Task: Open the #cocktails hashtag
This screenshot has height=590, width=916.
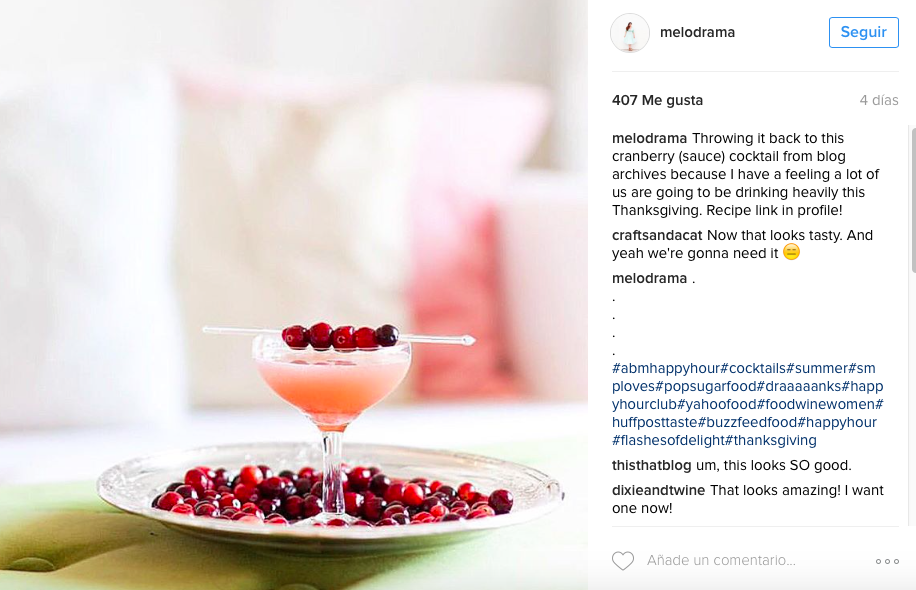Action: click(x=753, y=368)
